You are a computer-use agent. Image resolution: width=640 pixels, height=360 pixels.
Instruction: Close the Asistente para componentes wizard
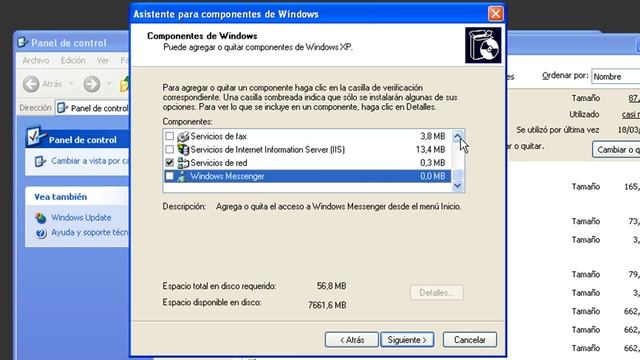496,14
